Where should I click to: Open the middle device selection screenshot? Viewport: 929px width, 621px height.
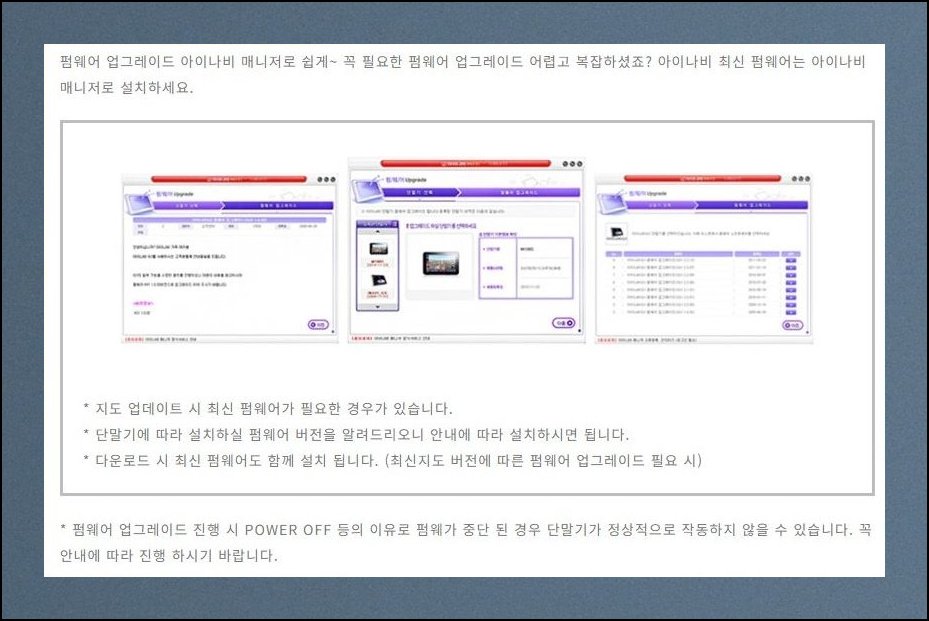466,250
